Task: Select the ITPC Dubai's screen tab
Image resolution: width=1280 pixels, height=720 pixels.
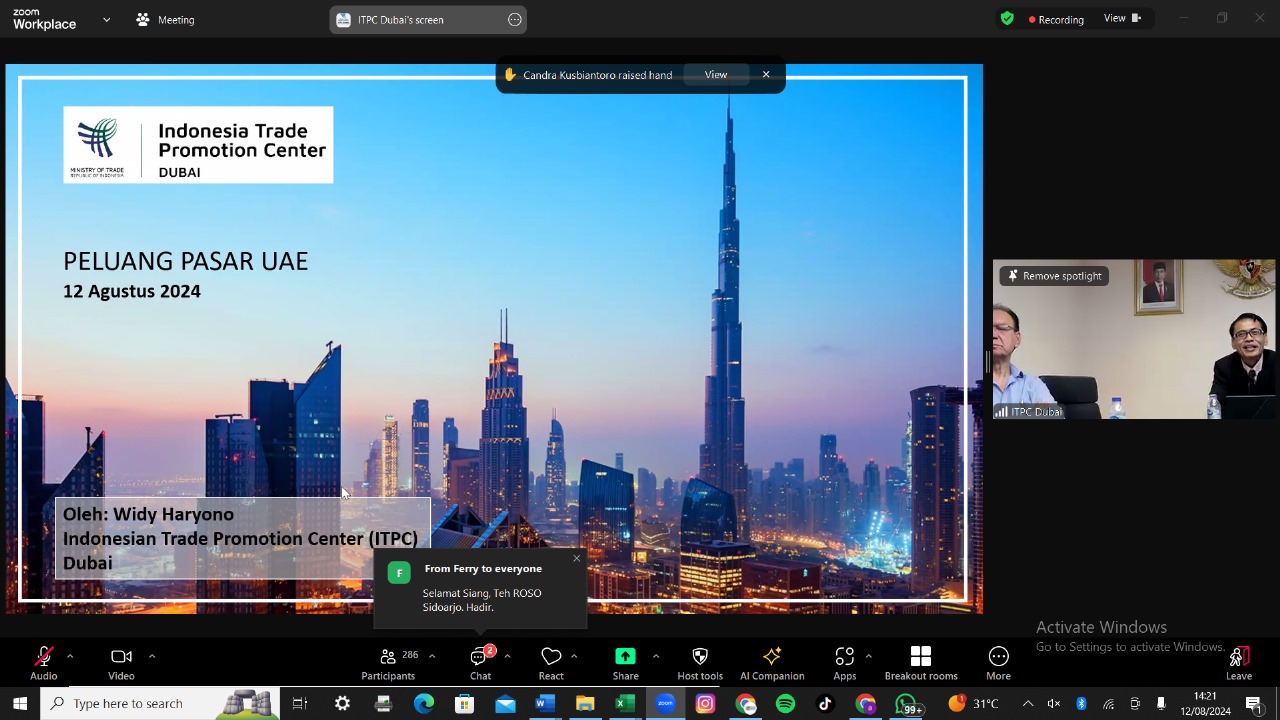Action: coord(428,19)
